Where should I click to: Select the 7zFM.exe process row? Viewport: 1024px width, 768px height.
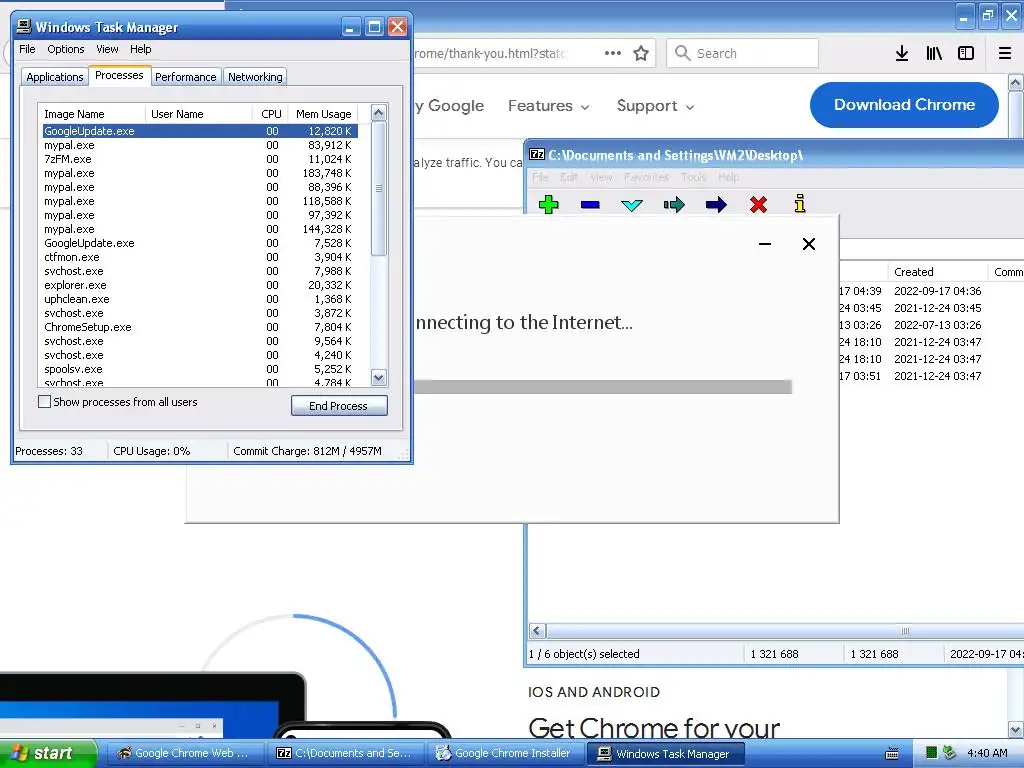[x=200, y=159]
